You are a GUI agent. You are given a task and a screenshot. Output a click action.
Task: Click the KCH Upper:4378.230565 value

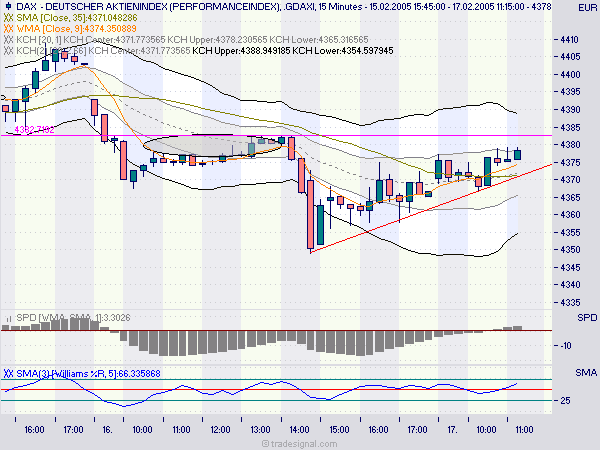click(217, 39)
